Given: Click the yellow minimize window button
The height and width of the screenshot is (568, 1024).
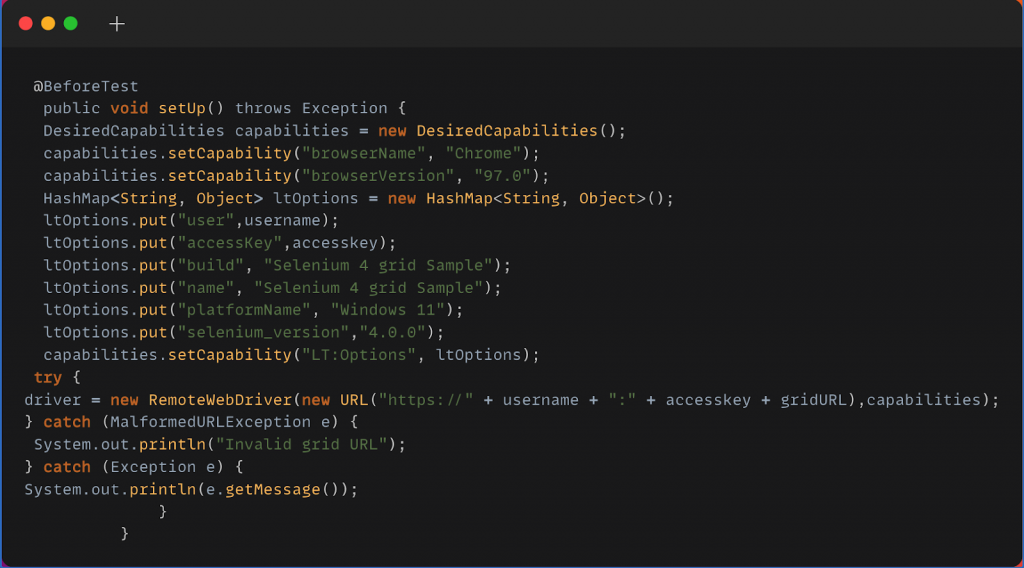Looking at the screenshot, I should [48, 23].
